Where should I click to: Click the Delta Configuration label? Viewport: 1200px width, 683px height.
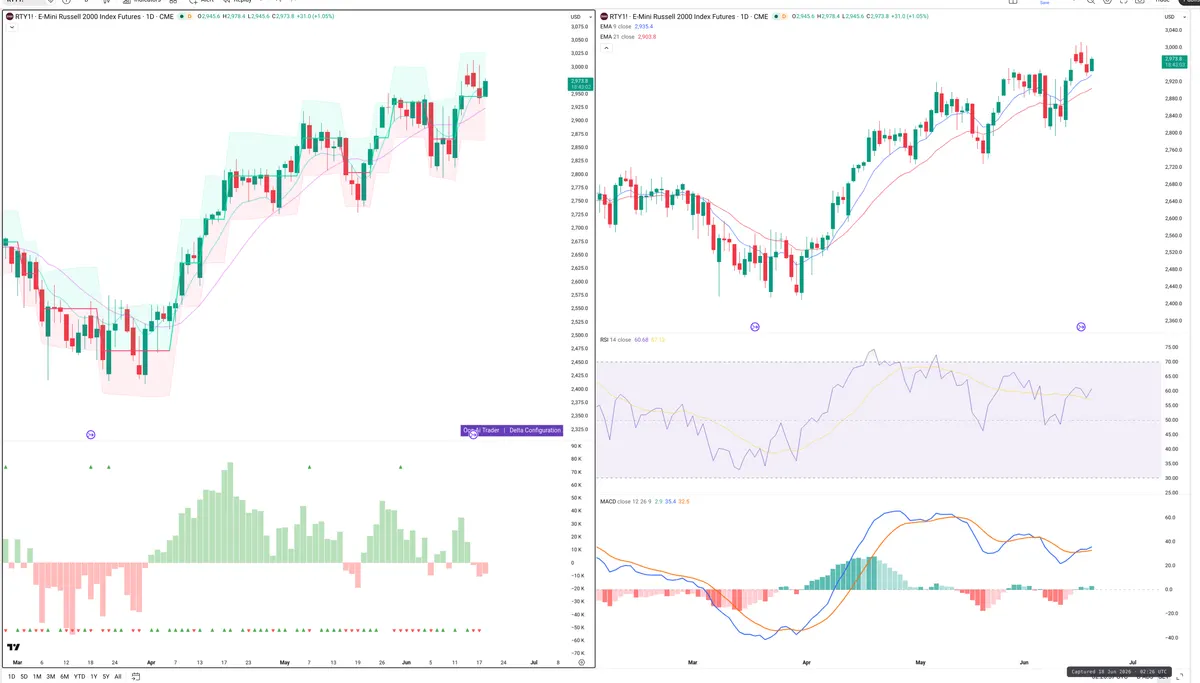(535, 430)
